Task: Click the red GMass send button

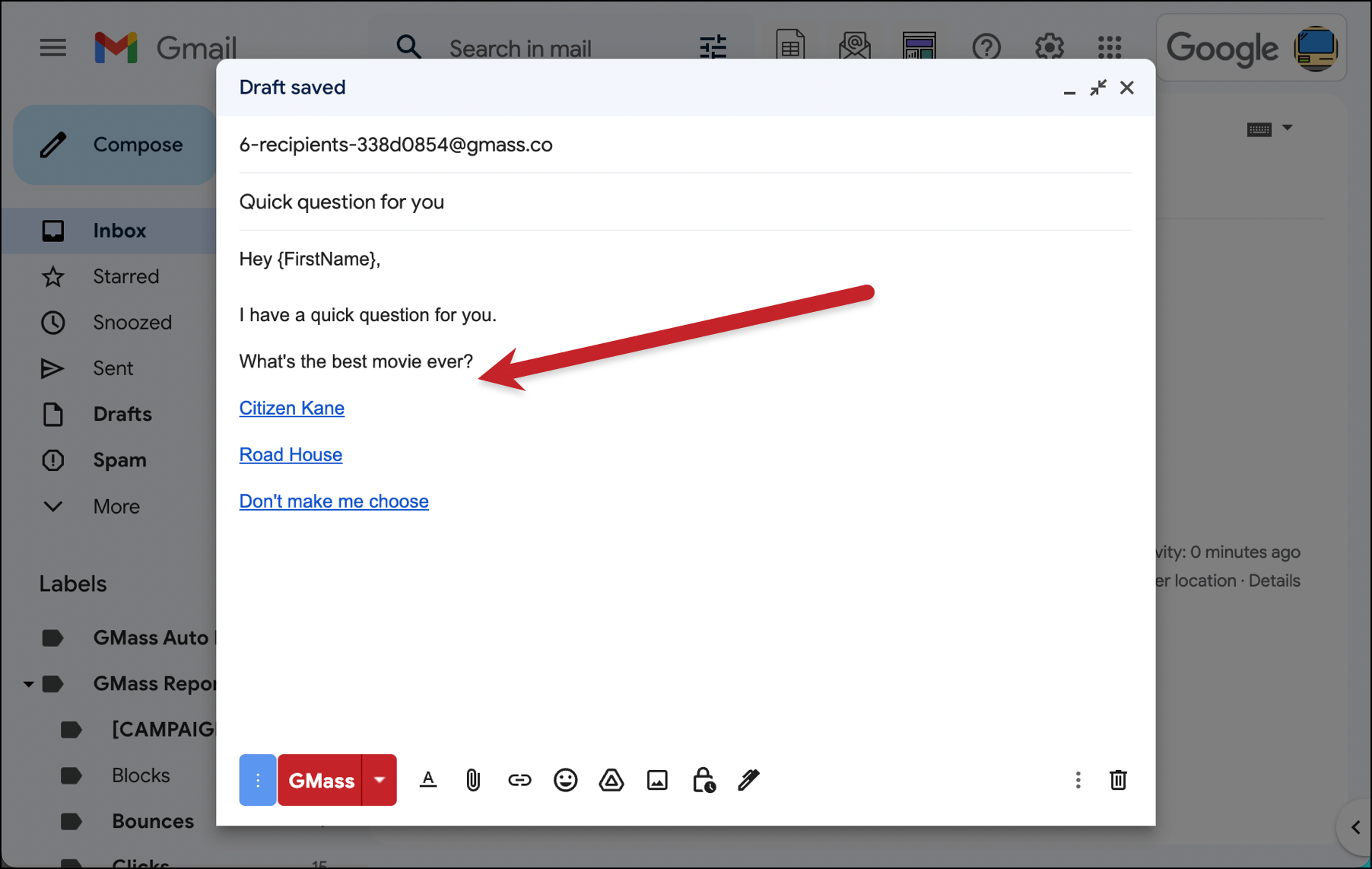Action: coord(320,780)
